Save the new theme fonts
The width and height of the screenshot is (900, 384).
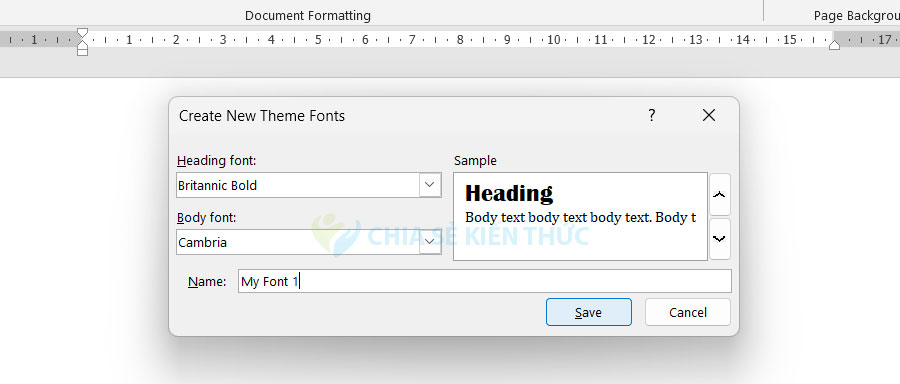click(x=588, y=312)
